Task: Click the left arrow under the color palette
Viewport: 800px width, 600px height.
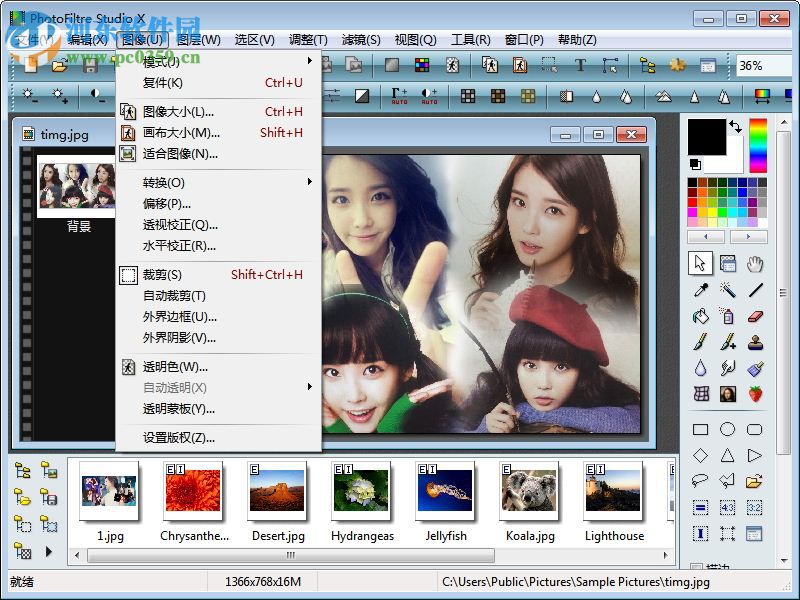Action: point(706,237)
